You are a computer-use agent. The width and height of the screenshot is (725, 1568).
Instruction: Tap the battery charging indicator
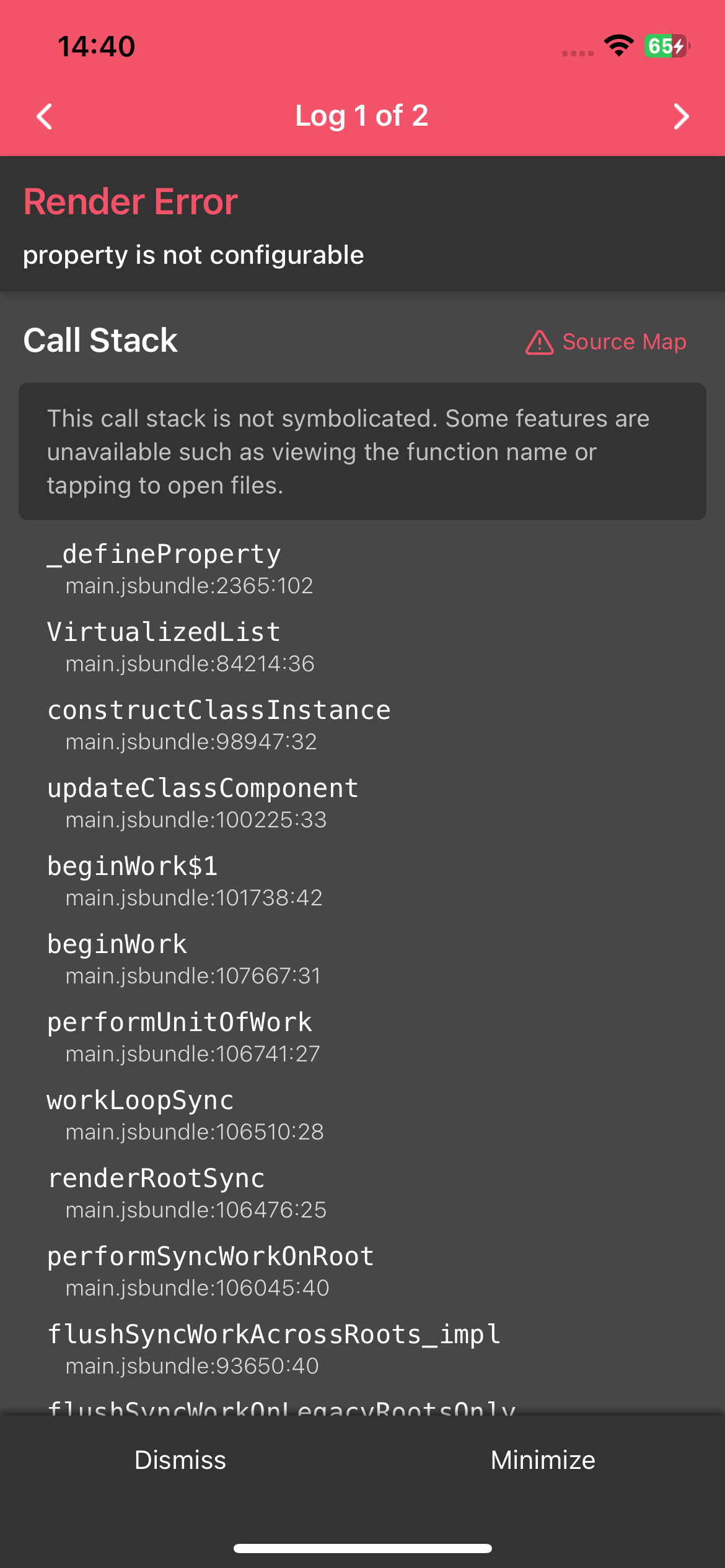coord(667,46)
